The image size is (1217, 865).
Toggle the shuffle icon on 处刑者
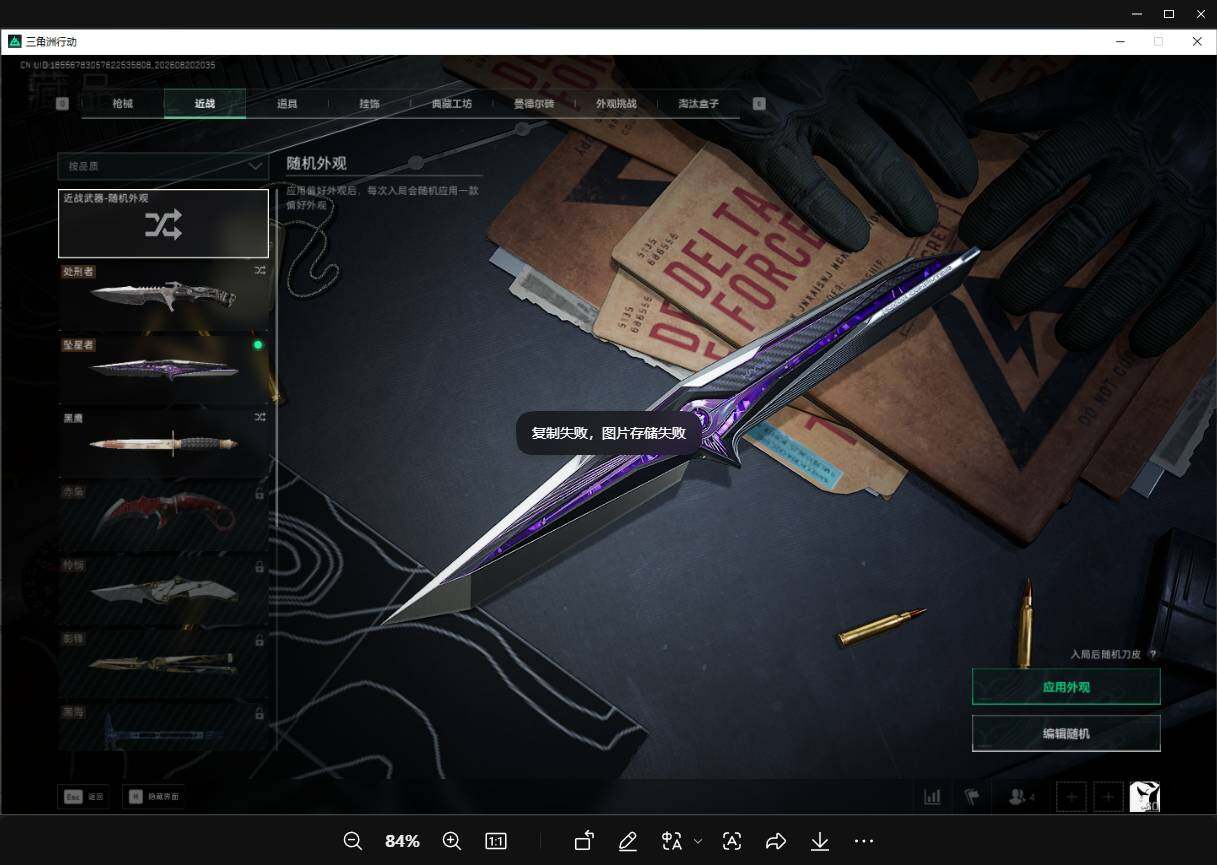click(x=260, y=270)
